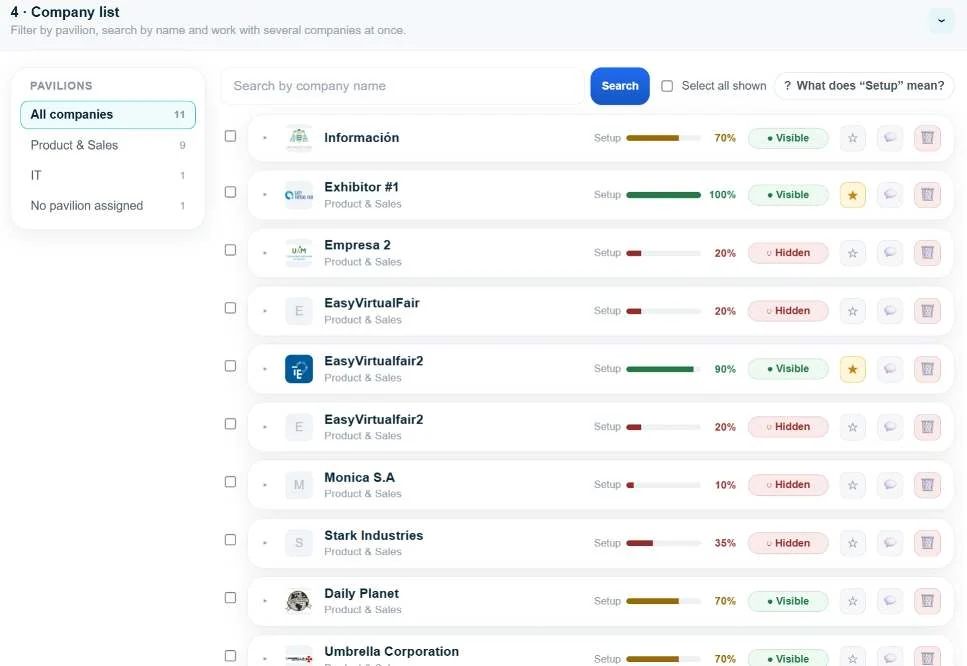The image size is (967, 666).
Task: Expand the Información row arrow
Action: coord(265,138)
